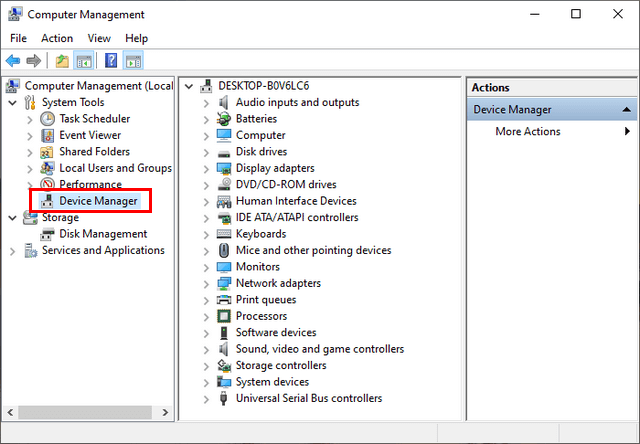Collapse the DESKTOP-B0V6LC6 root node
Viewport: 640px width, 444px height.
tap(189, 86)
